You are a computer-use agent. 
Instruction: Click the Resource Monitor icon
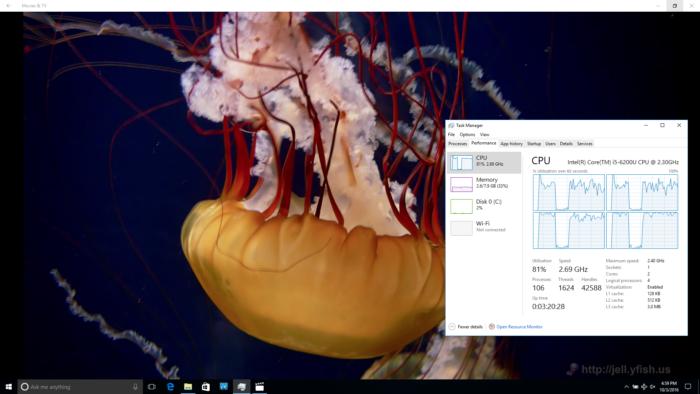click(x=492, y=327)
